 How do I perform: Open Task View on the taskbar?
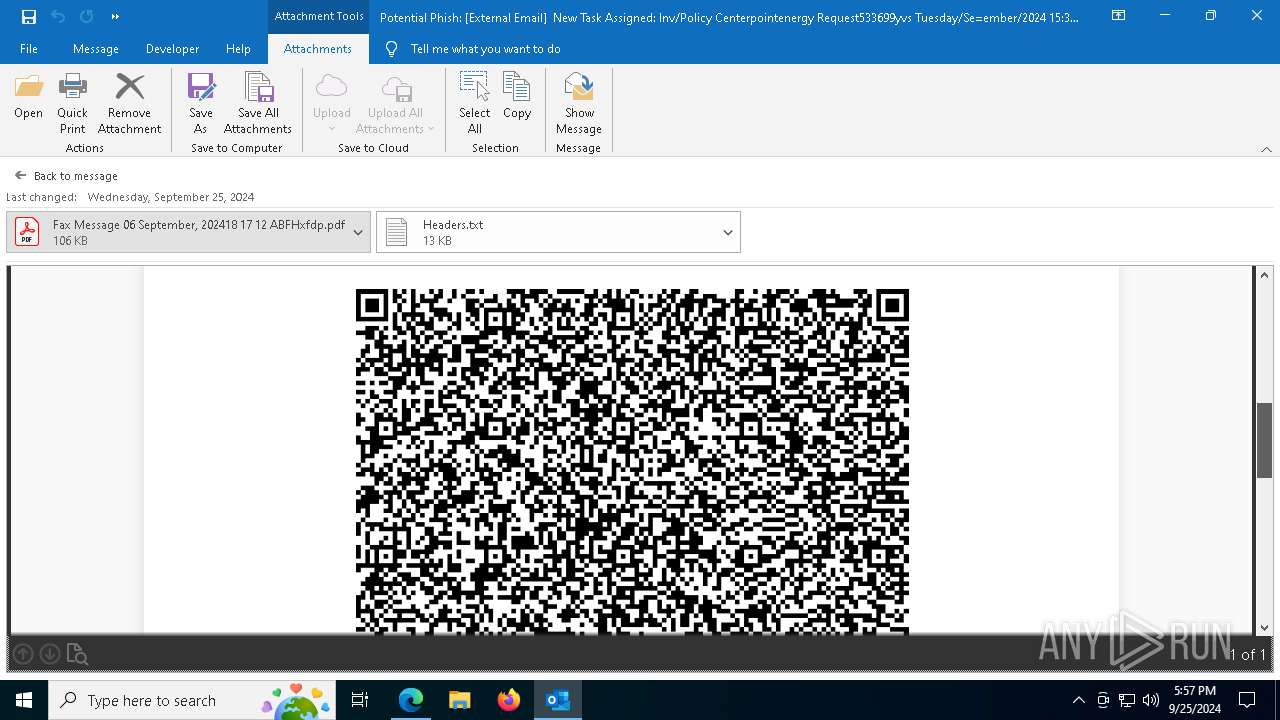coord(360,700)
